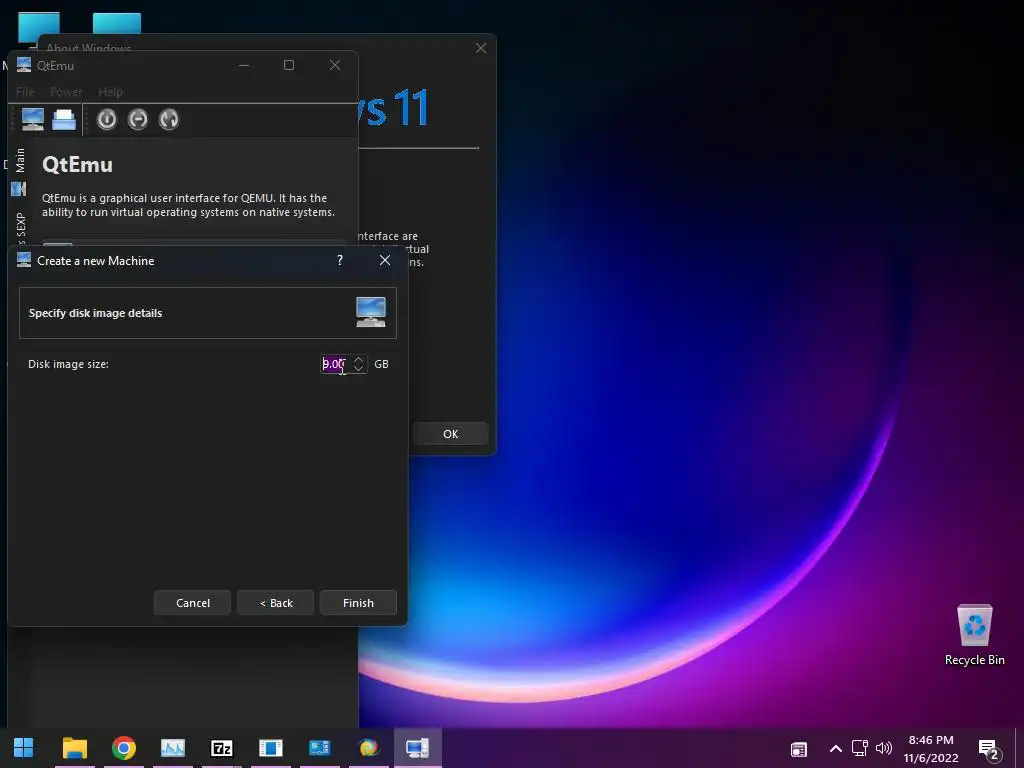Open 7-Zip from the taskbar
Image resolution: width=1024 pixels, height=768 pixels.
[x=221, y=747]
